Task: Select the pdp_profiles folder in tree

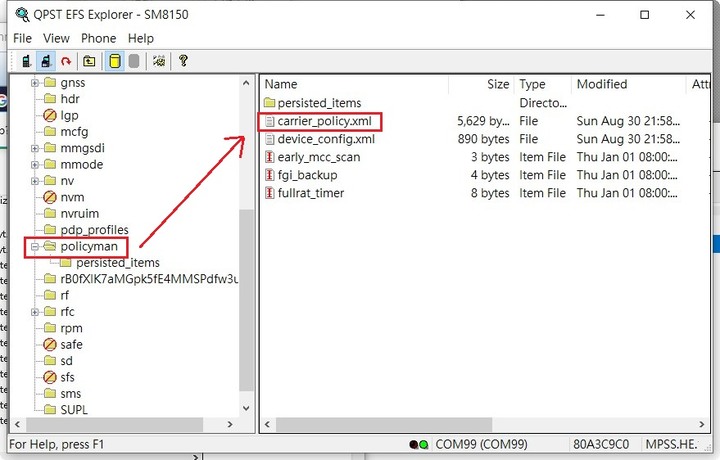Action: tap(94, 230)
